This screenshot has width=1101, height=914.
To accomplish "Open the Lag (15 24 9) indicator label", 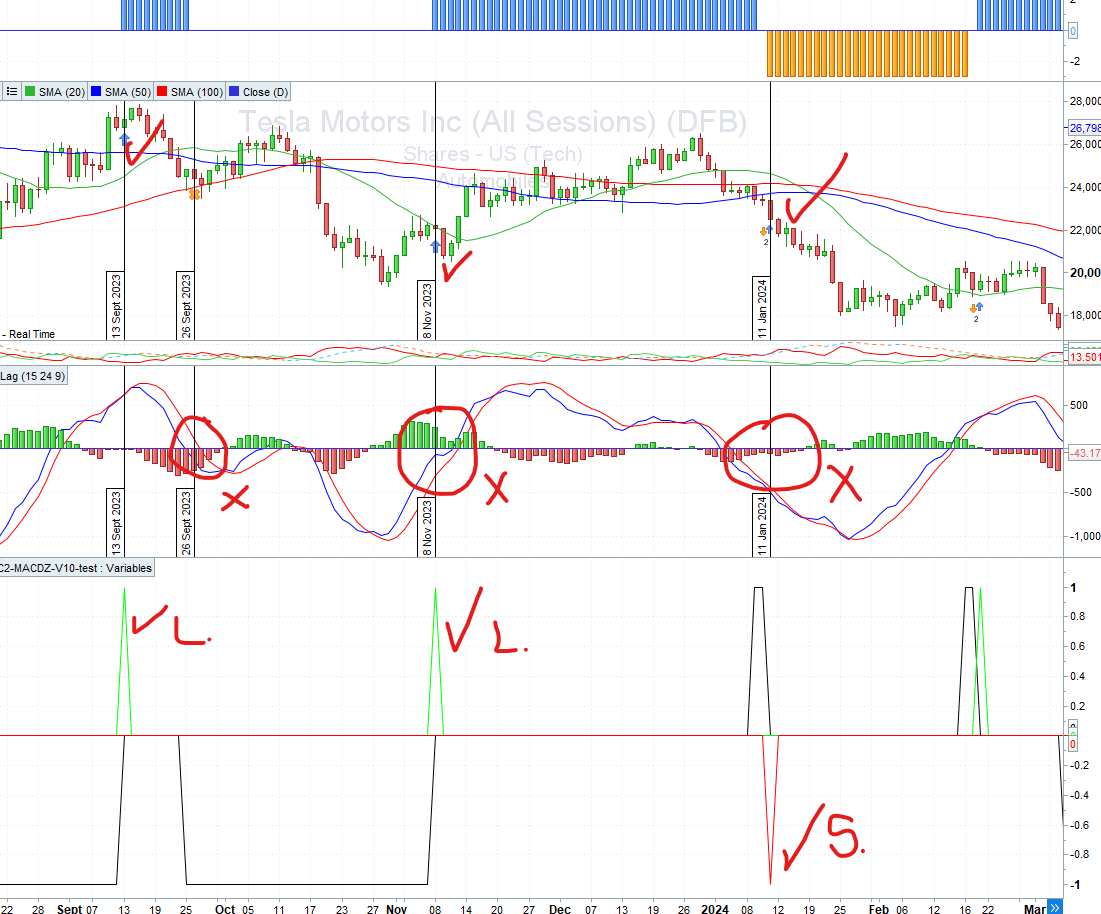I will tap(33, 376).
